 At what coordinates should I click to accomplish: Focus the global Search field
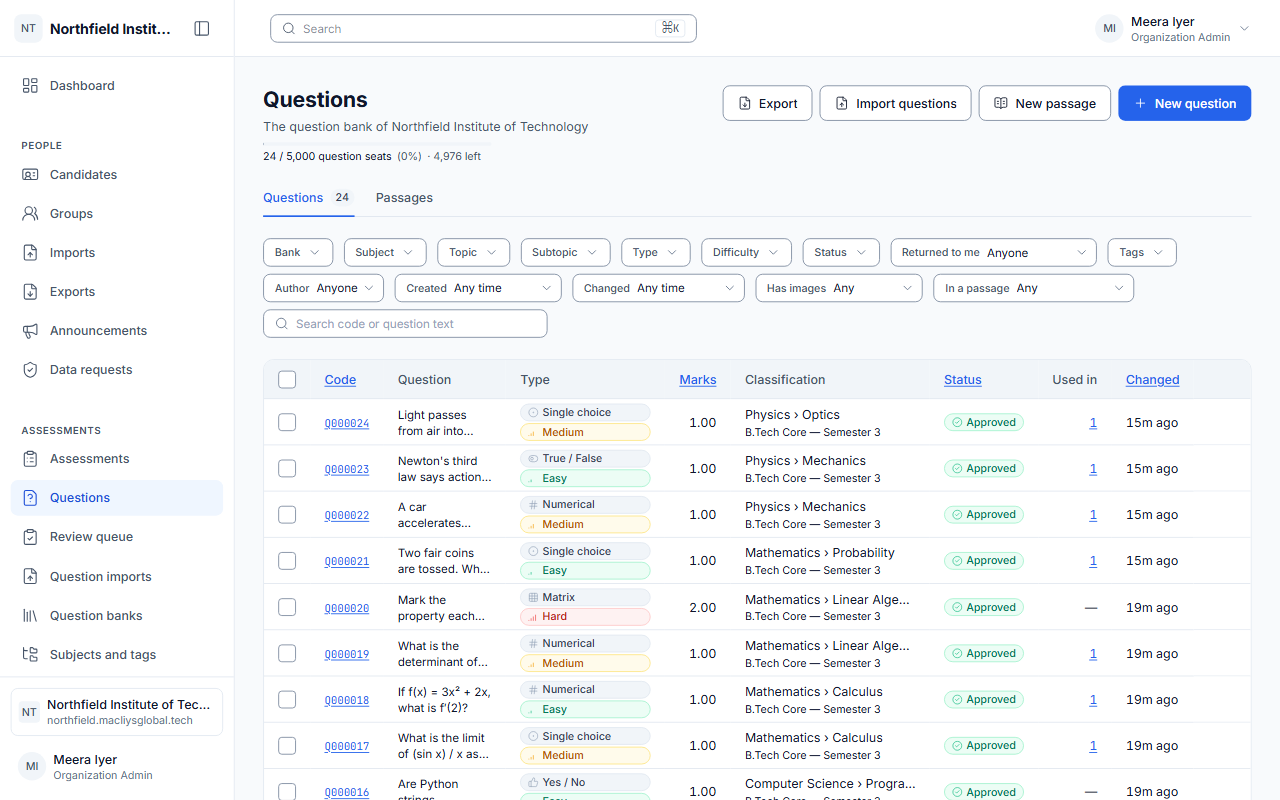click(483, 29)
